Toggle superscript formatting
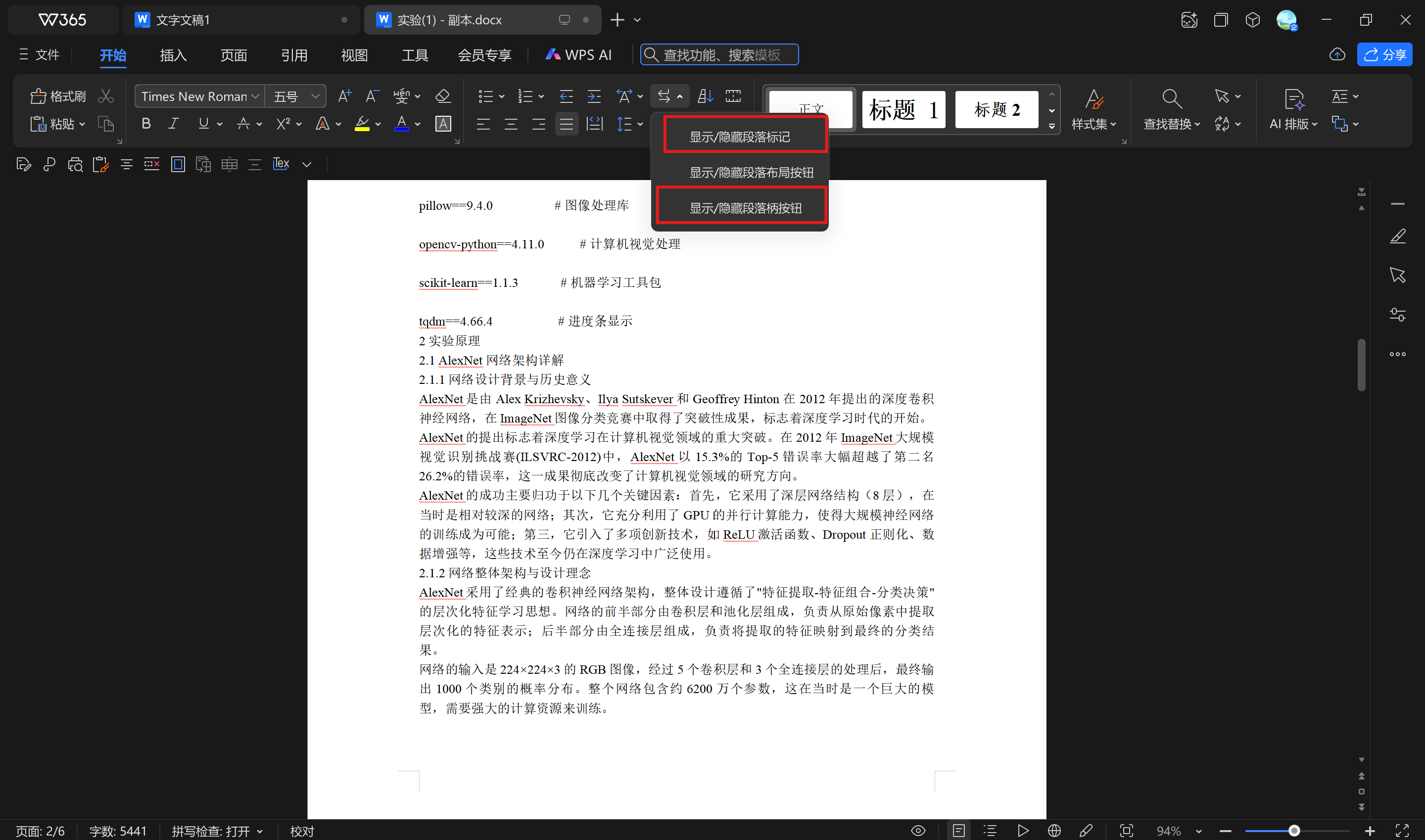 [x=285, y=123]
